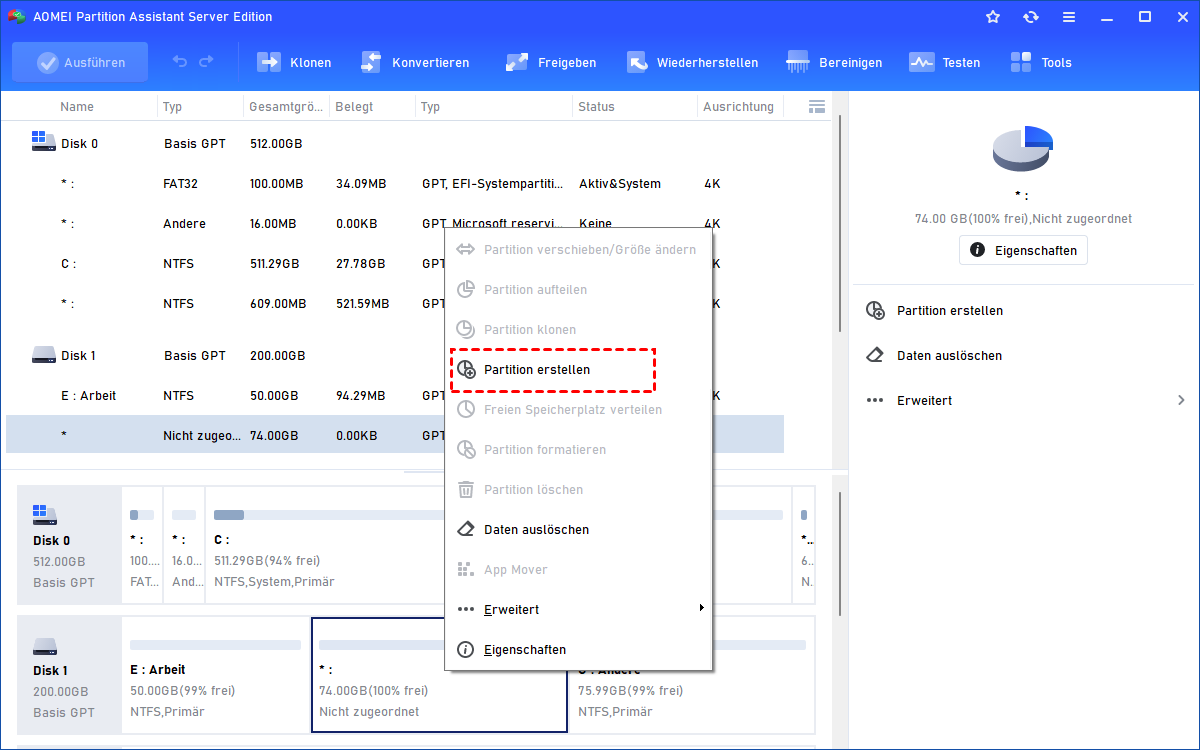The height and width of the screenshot is (750, 1200).
Task: Choose App Mover in context menu
Action: click(x=578, y=569)
